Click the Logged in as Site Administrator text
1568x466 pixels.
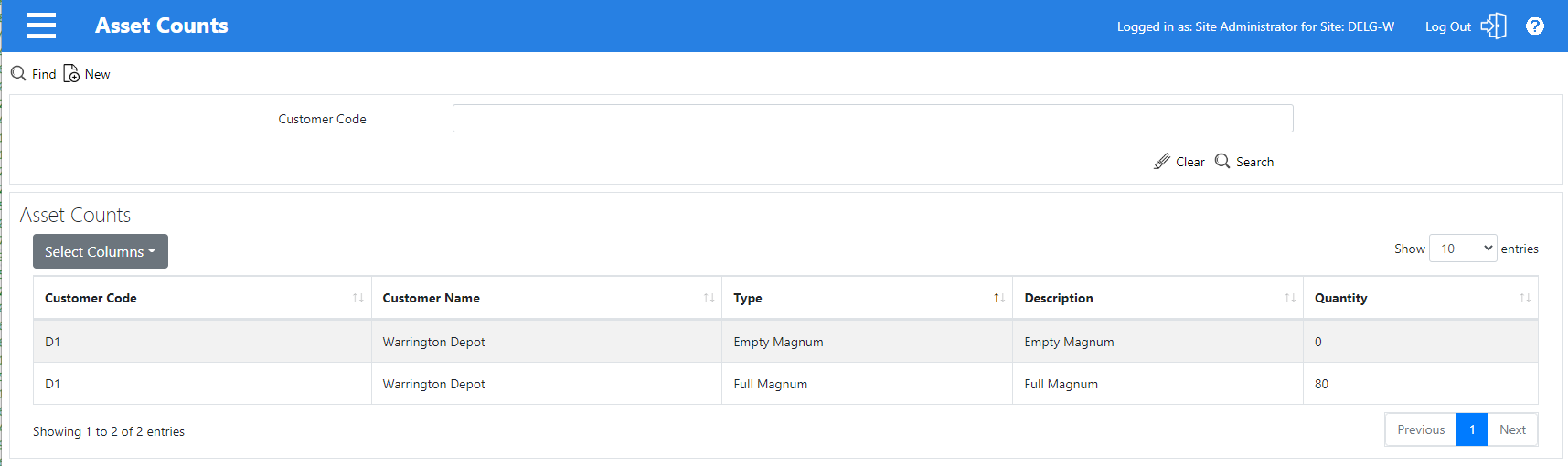[x=1255, y=27]
